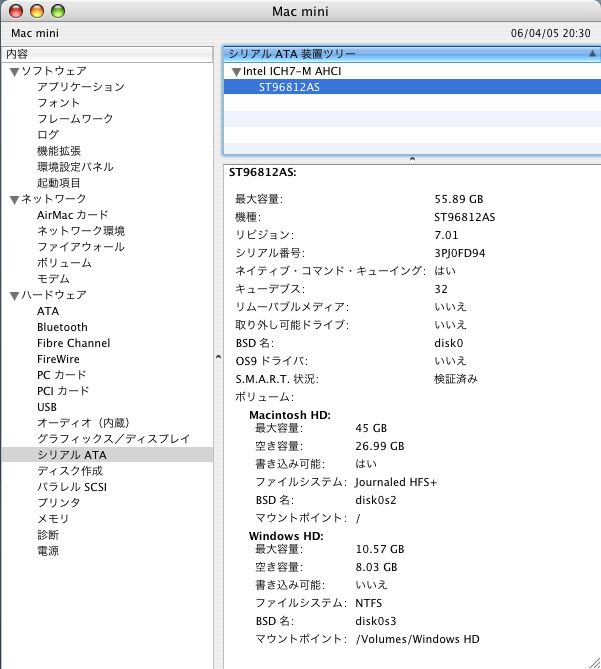Collapse the ハードウェア section triangle
This screenshot has width=601, height=669.
[x=14, y=296]
